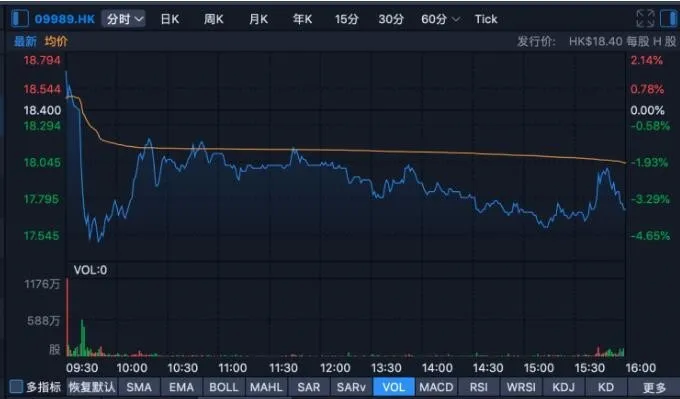Click the right sidebar panel icon
The width and height of the screenshot is (680, 399).
coord(668,19)
